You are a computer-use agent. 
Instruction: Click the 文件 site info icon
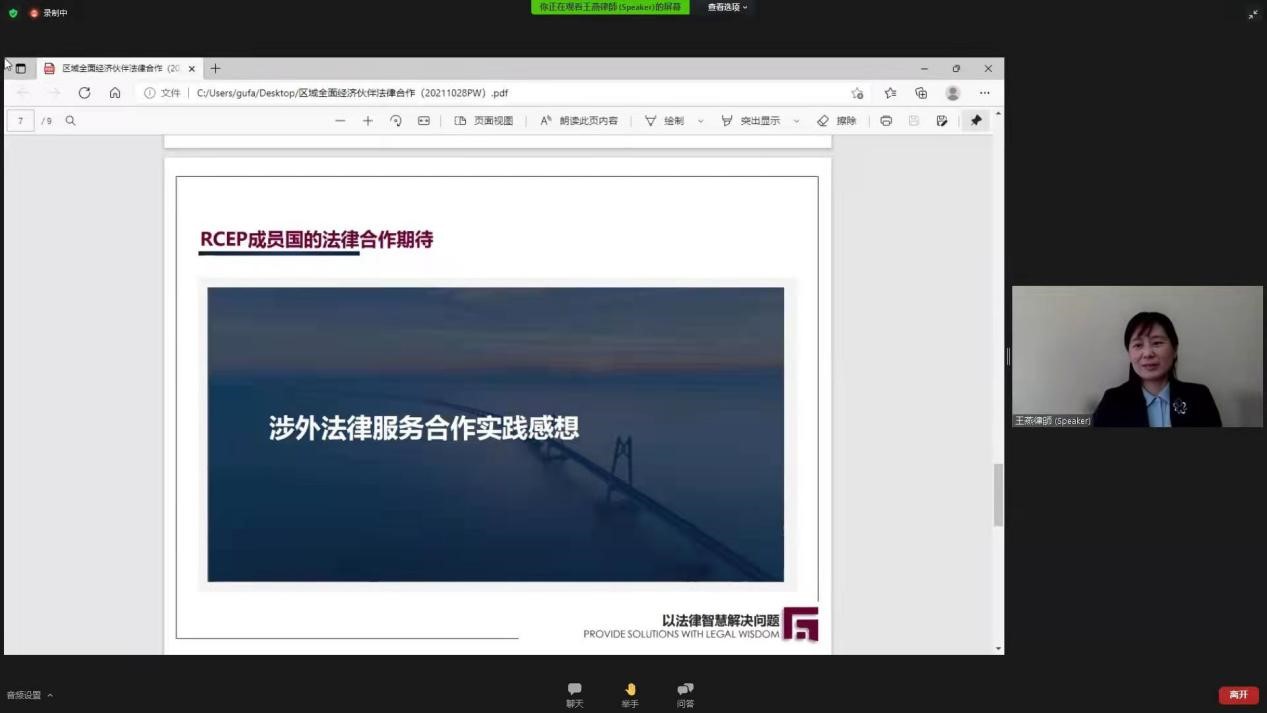pos(162,93)
